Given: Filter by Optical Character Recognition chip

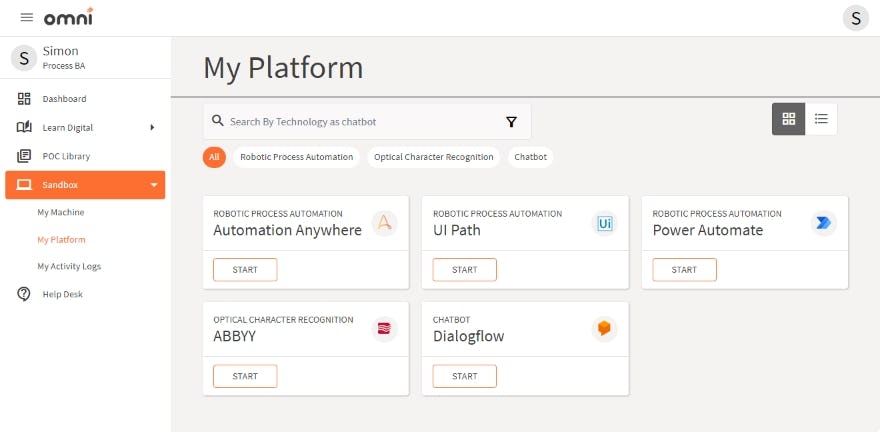Looking at the screenshot, I should click(434, 157).
